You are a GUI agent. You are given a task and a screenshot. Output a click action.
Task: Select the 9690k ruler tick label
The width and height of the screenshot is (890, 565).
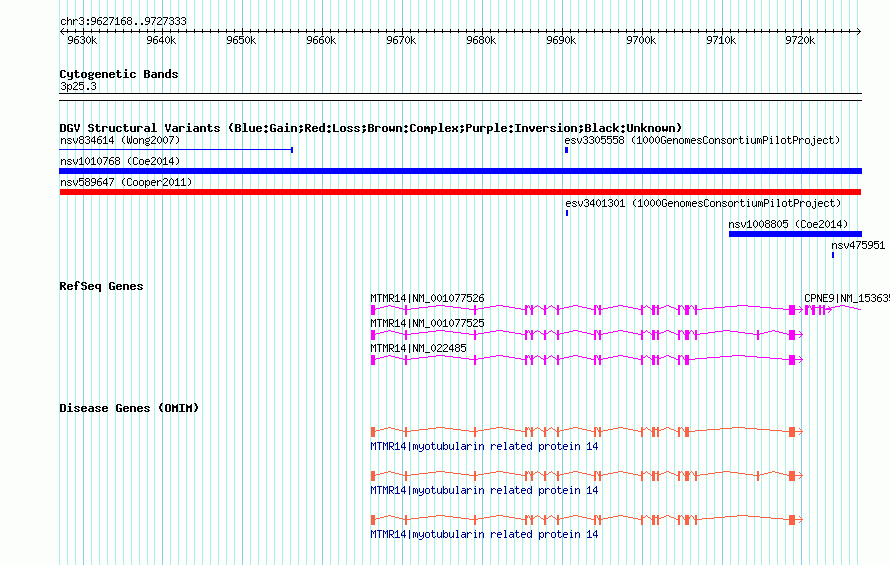tap(561, 40)
